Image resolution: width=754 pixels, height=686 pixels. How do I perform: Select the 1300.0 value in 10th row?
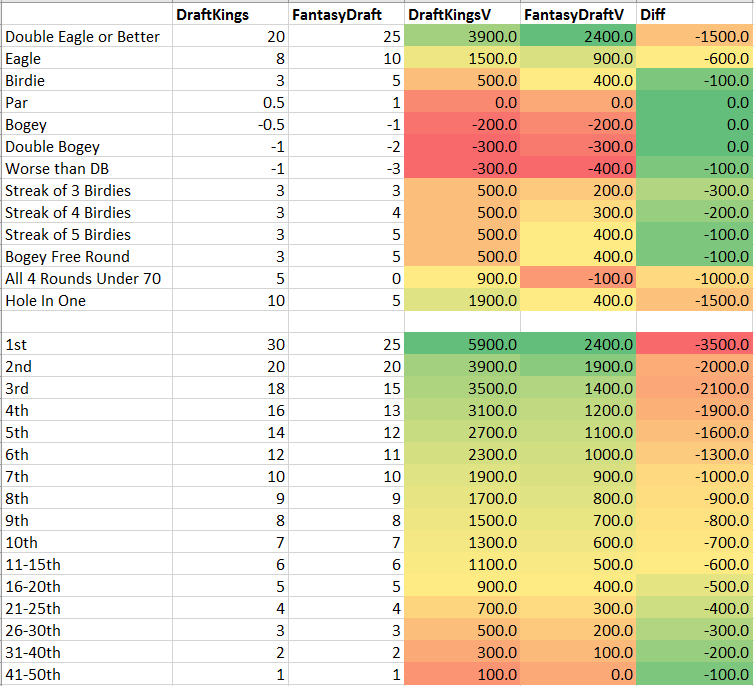pos(462,543)
